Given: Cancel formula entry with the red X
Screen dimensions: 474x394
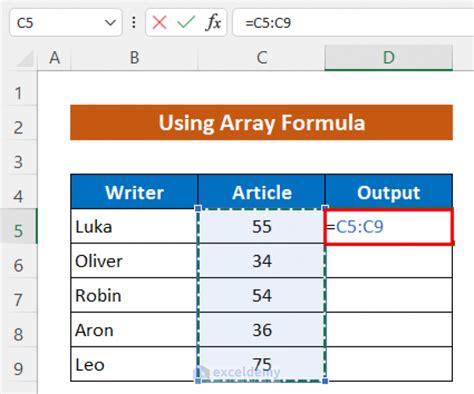Looking at the screenshot, I should (159, 23).
